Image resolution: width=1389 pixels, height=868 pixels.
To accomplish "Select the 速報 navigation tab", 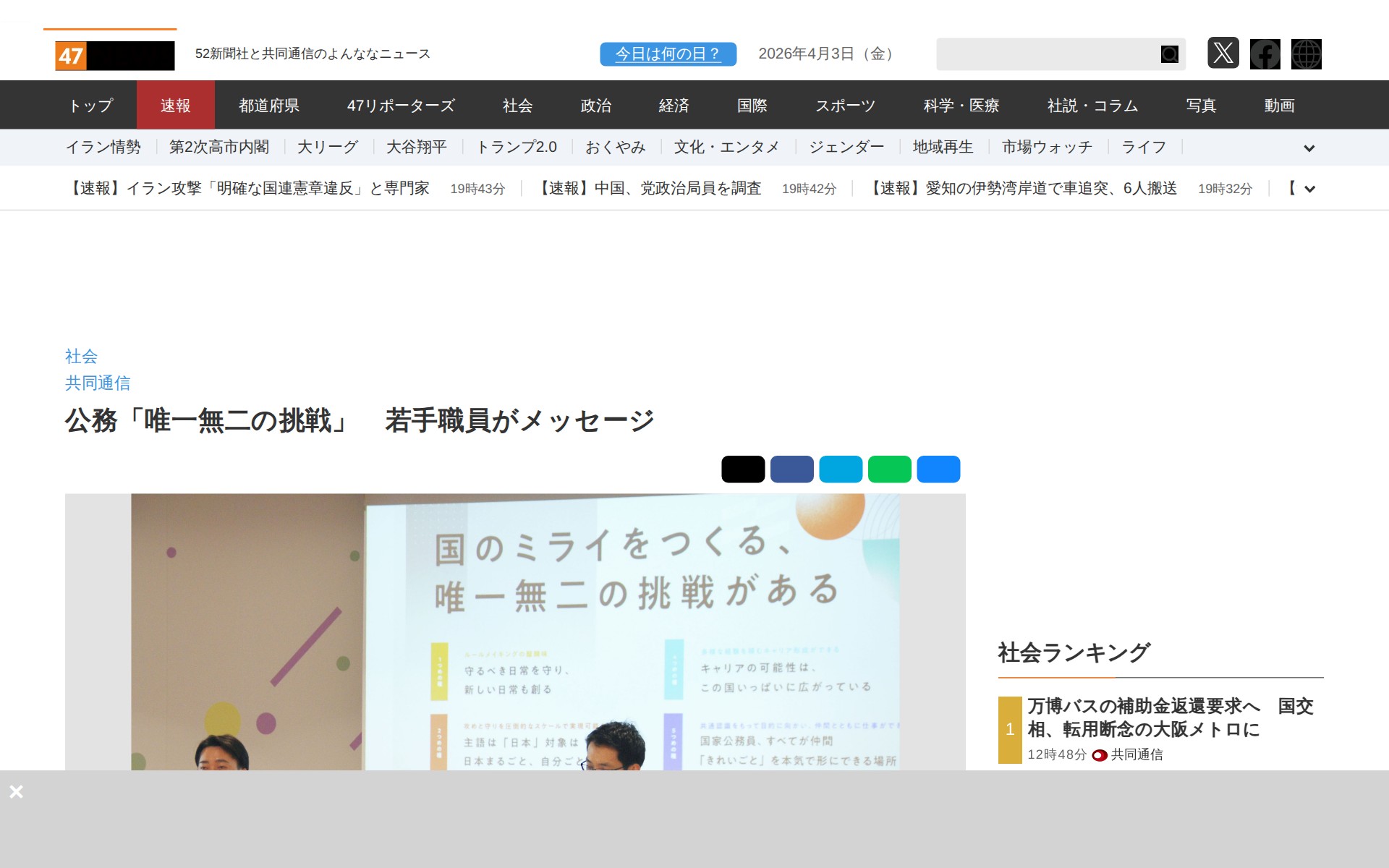I will click(x=175, y=106).
